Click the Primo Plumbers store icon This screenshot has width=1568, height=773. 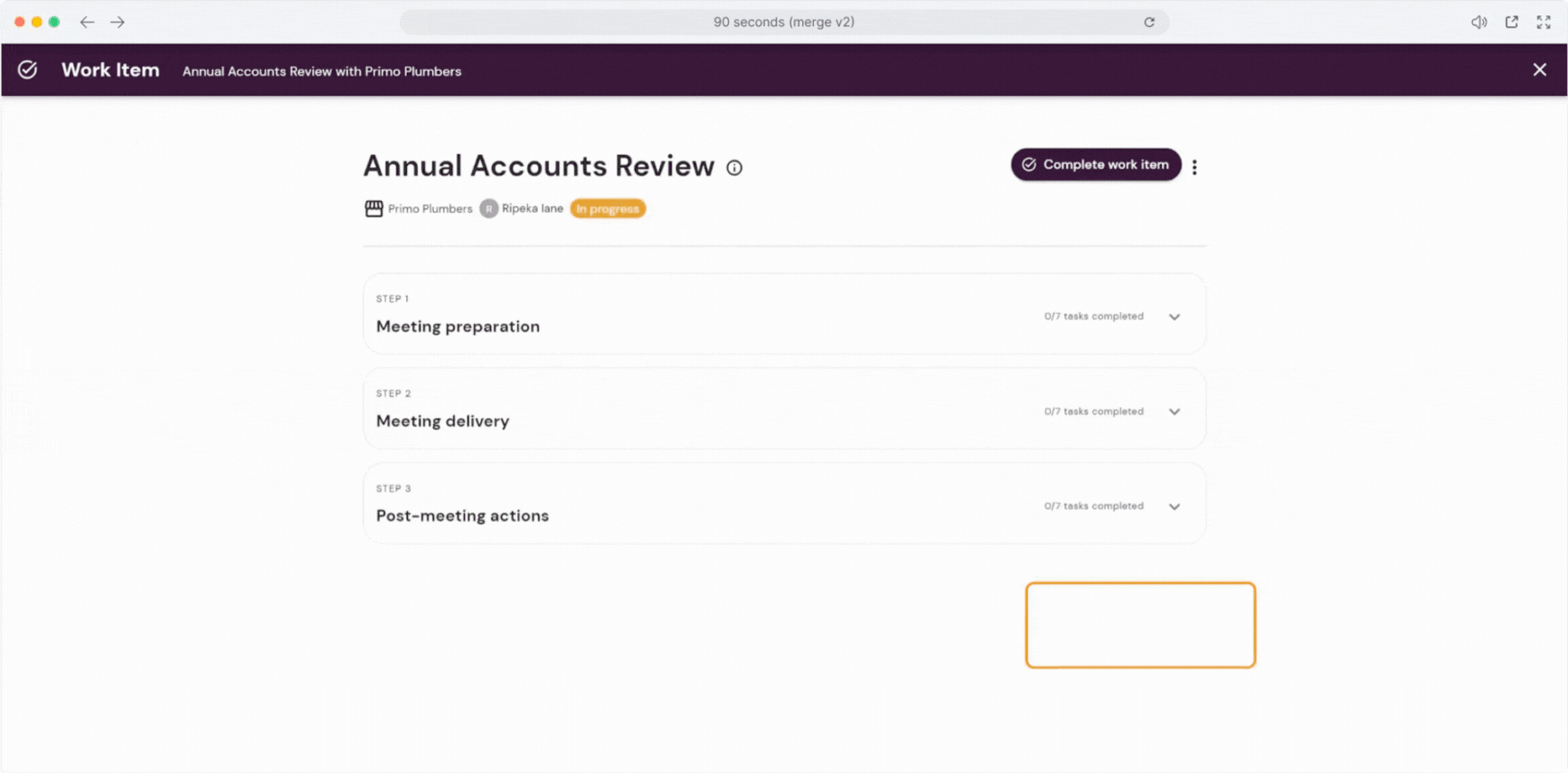coord(374,208)
